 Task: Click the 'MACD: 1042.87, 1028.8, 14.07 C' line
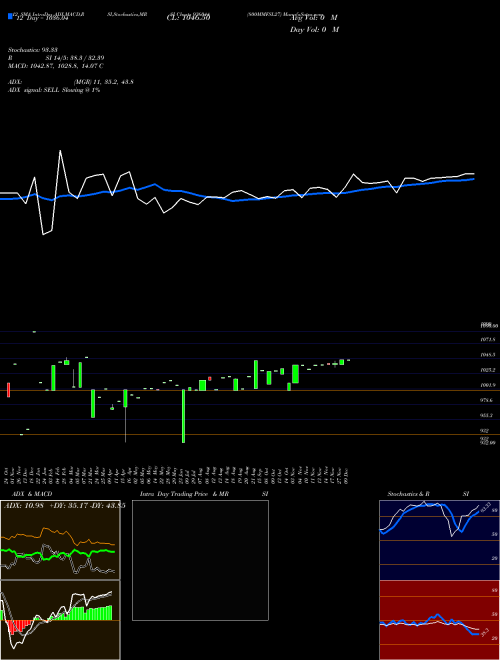point(56,66)
